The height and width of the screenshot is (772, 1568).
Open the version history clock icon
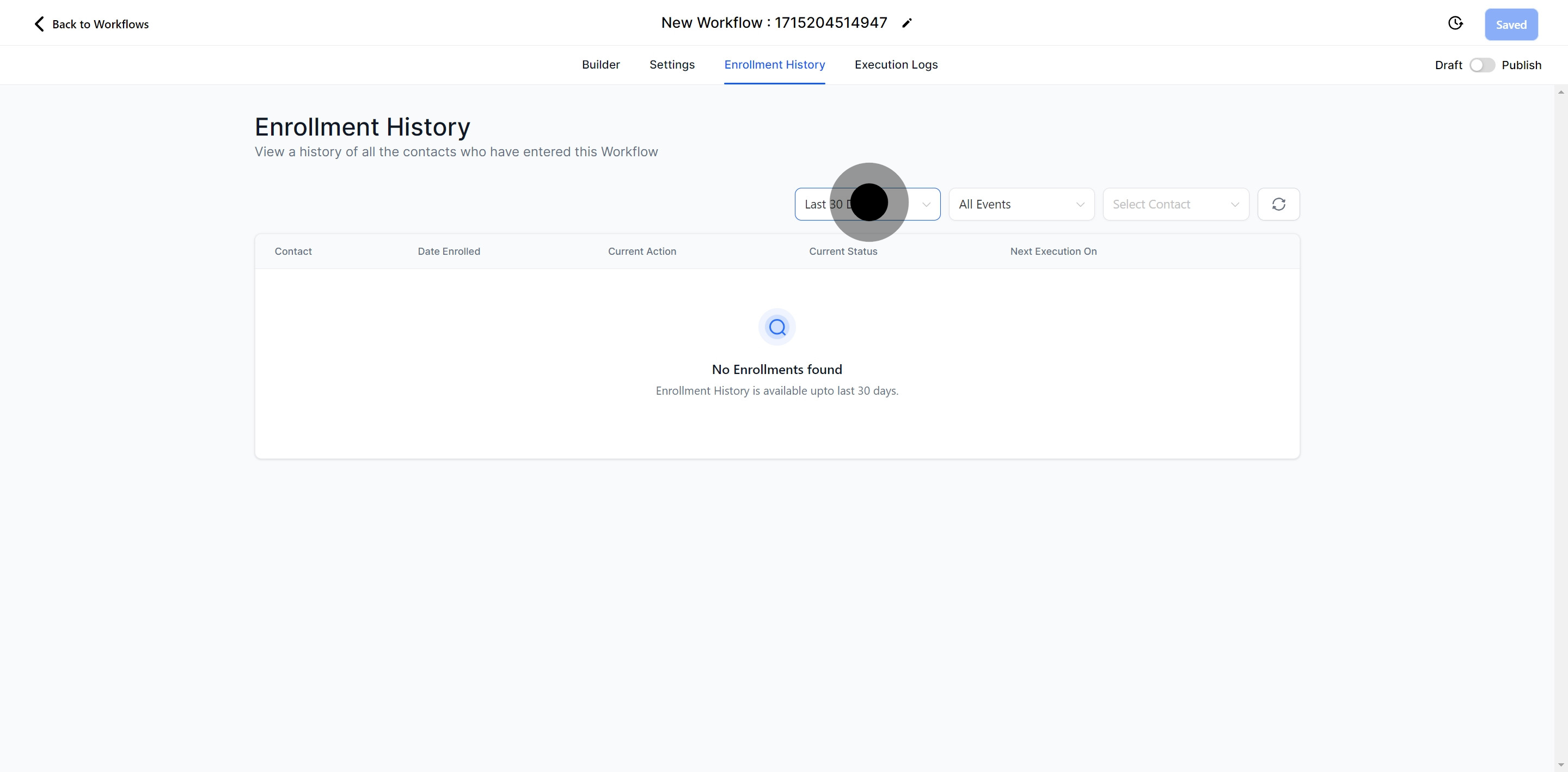point(1455,23)
